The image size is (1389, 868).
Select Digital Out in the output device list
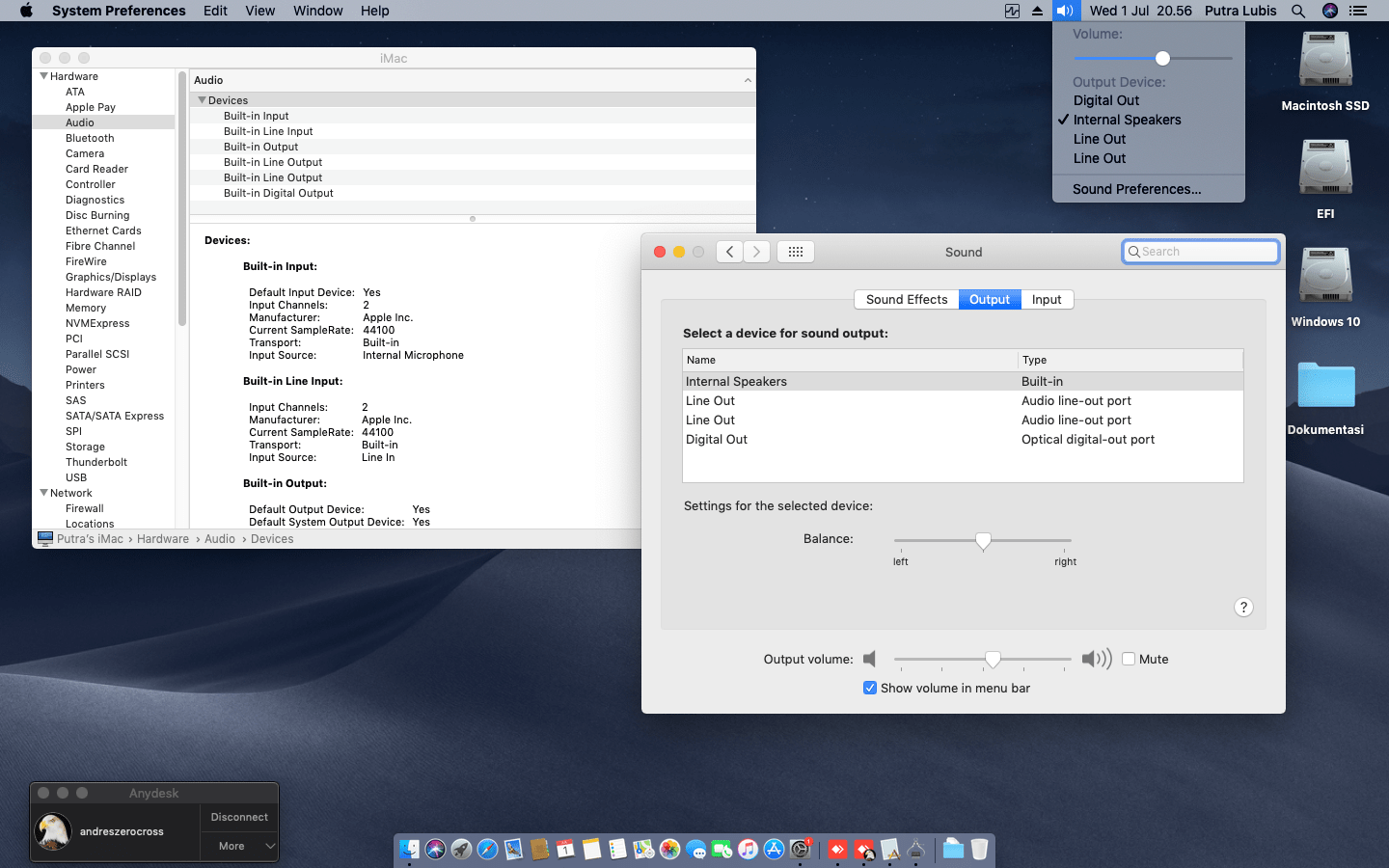(x=717, y=439)
